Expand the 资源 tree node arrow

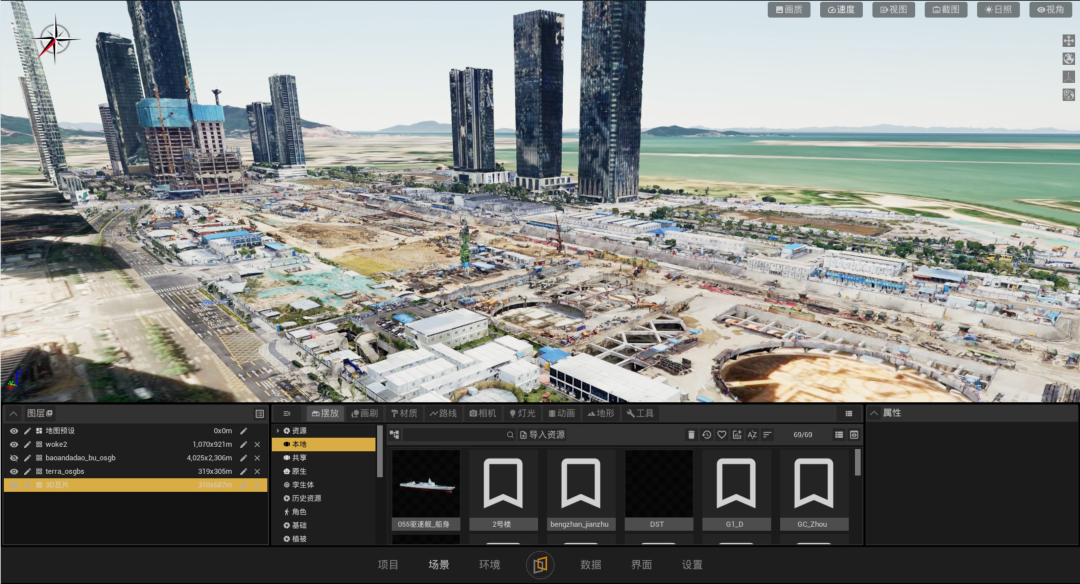pyautogui.click(x=278, y=430)
